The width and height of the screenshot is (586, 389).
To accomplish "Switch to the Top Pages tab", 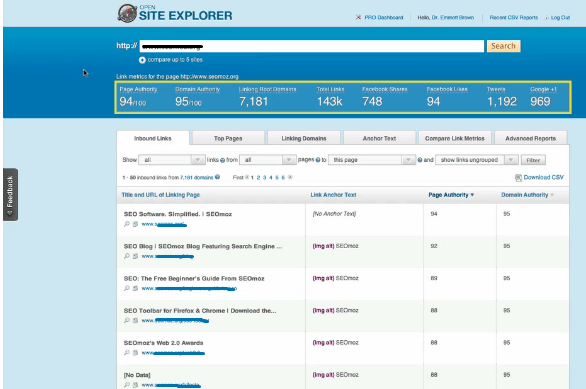I will [x=228, y=138].
